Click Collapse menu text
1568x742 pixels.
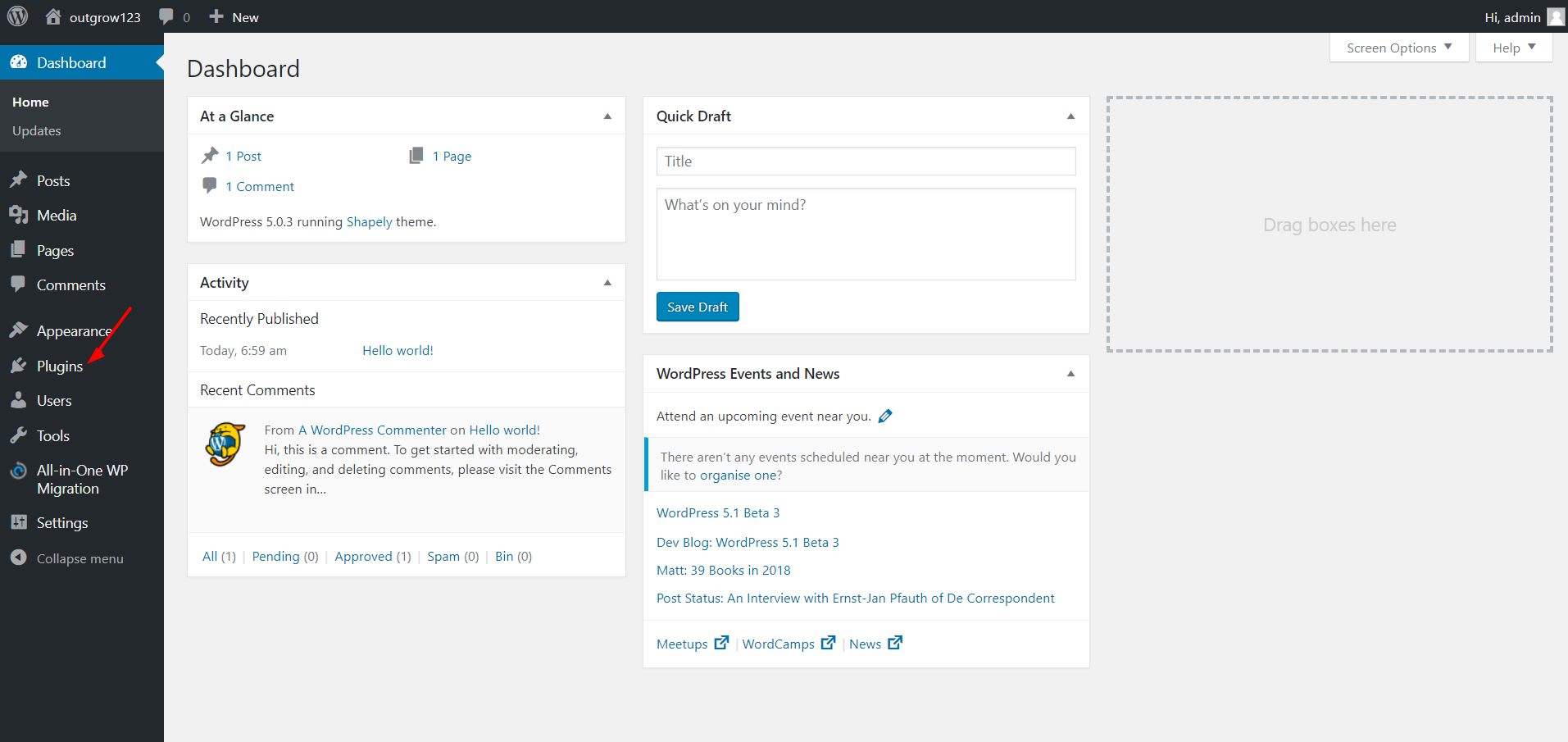pyautogui.click(x=80, y=558)
